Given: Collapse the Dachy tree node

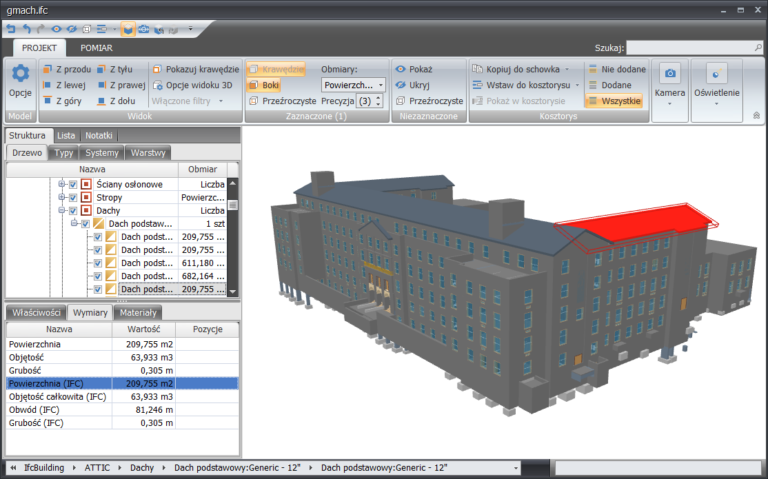Looking at the screenshot, I should (62, 211).
